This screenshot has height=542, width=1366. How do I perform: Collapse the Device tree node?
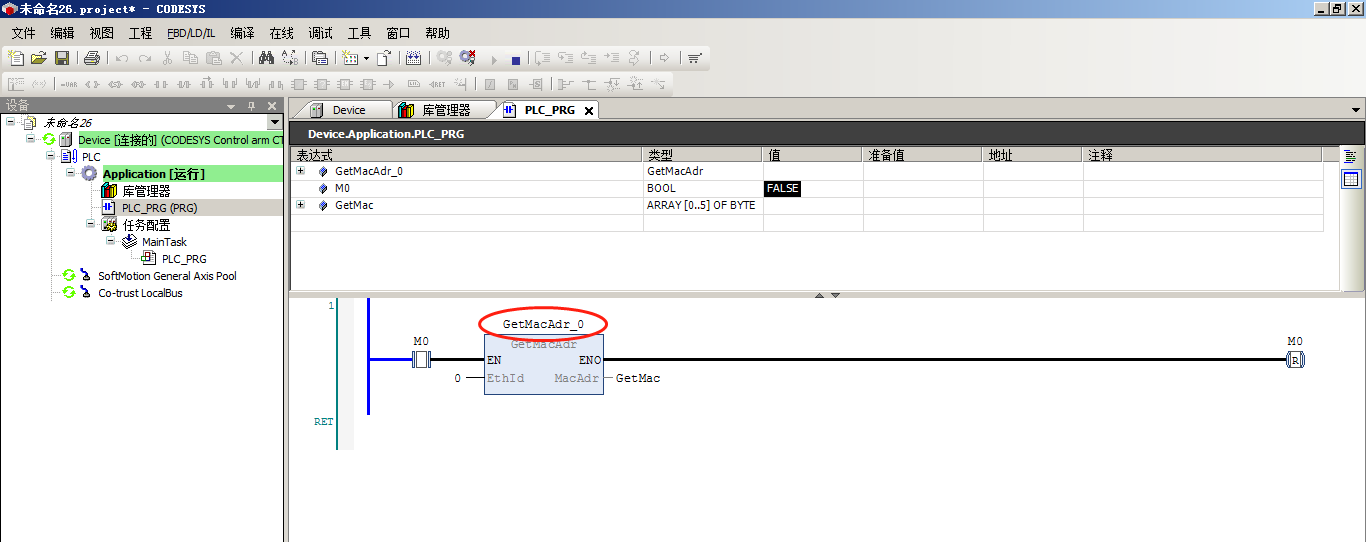(x=30, y=140)
